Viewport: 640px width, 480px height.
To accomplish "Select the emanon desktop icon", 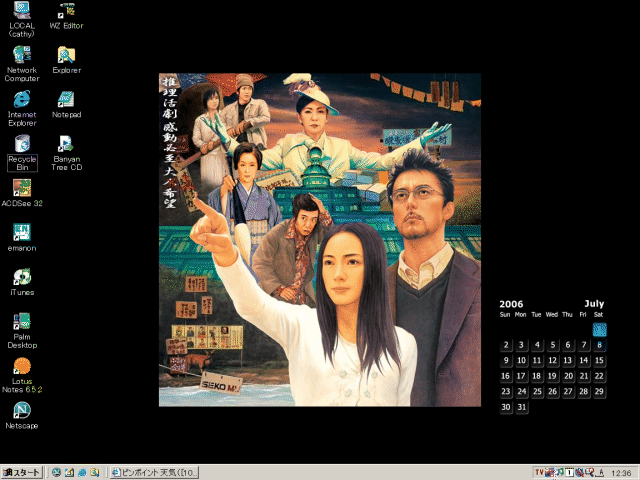I will (22, 233).
